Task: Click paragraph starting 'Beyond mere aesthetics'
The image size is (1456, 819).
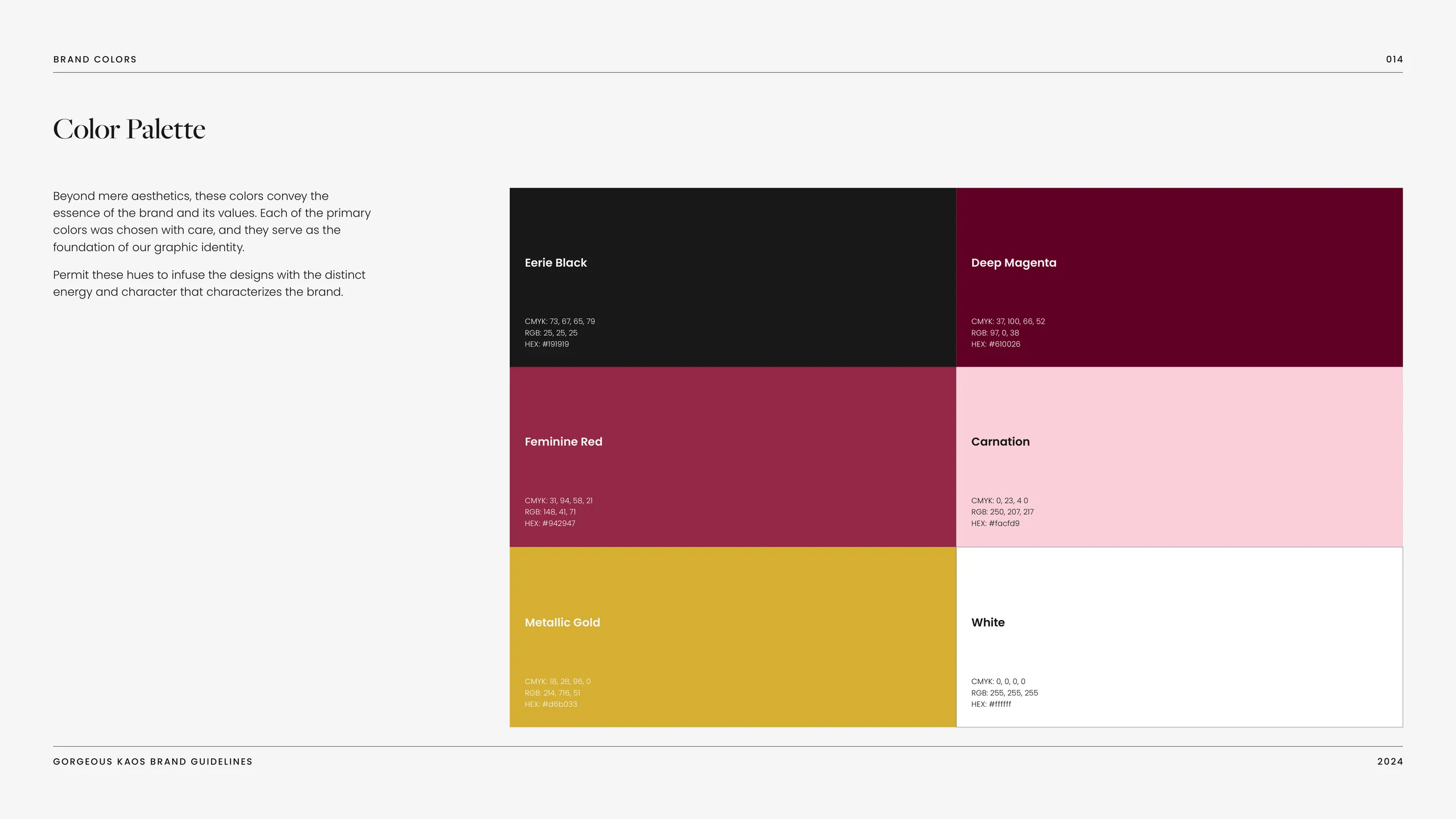Action: pos(212,221)
